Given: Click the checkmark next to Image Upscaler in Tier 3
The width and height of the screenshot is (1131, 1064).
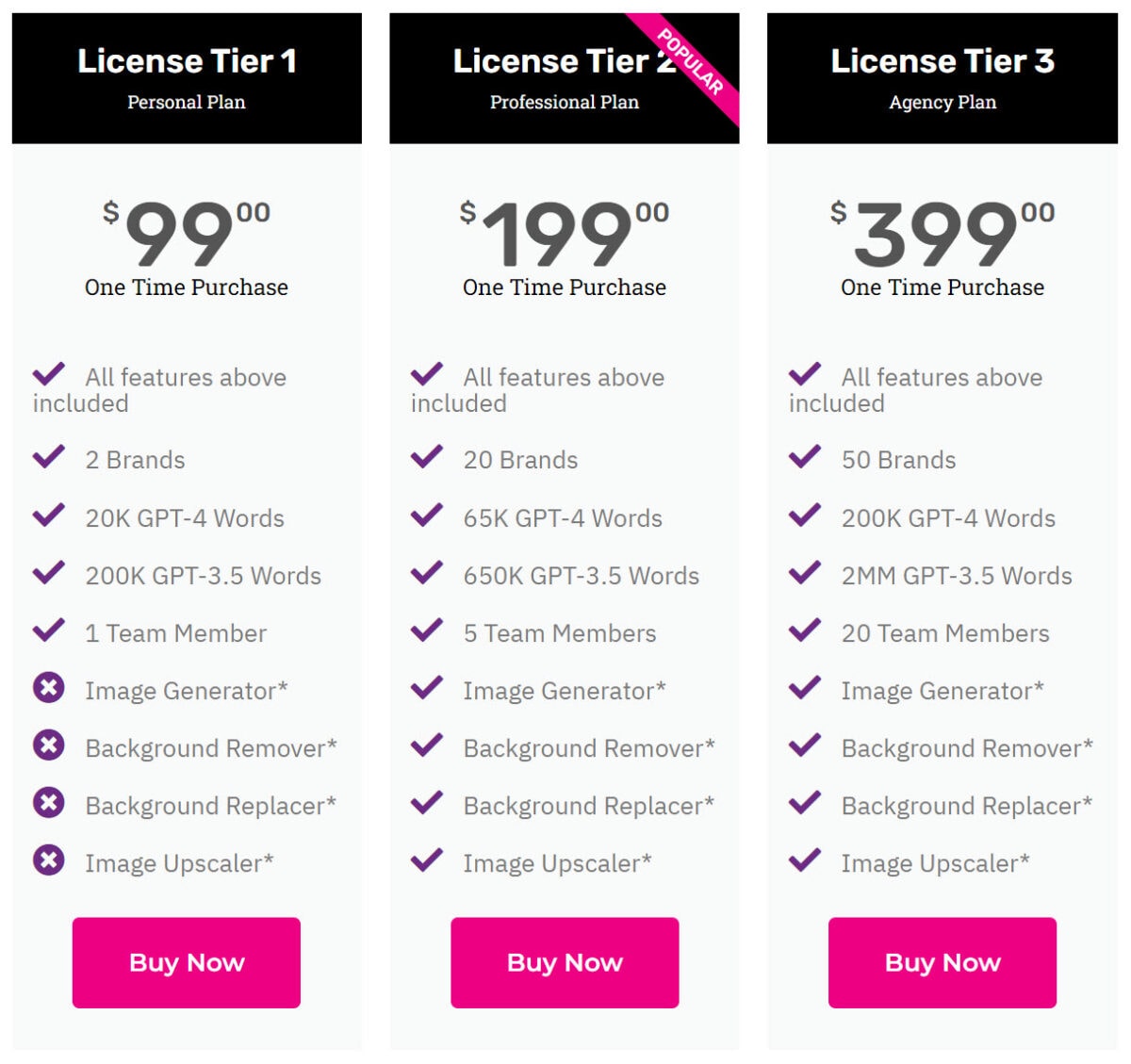Looking at the screenshot, I should [x=806, y=859].
